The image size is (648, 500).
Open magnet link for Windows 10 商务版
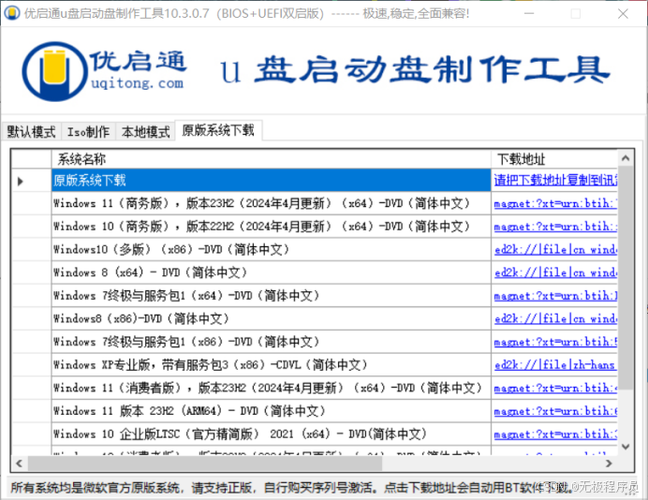coord(555,226)
